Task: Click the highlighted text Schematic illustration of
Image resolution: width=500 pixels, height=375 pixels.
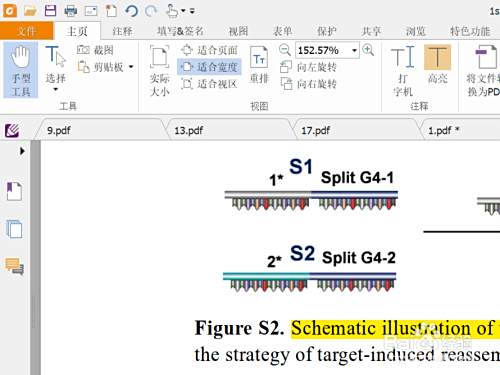Action: (x=392, y=328)
